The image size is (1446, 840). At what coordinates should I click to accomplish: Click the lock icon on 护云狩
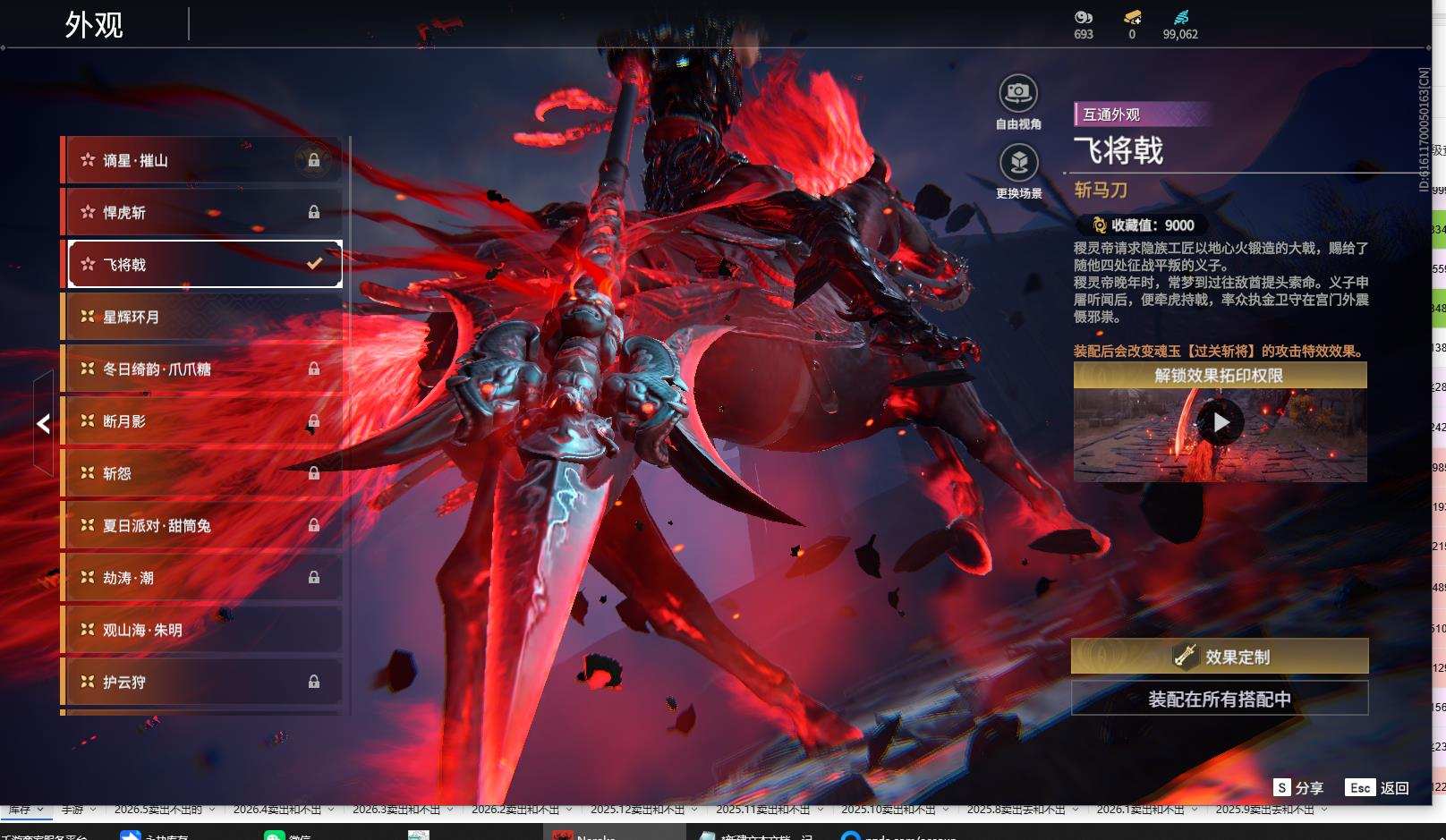click(314, 682)
